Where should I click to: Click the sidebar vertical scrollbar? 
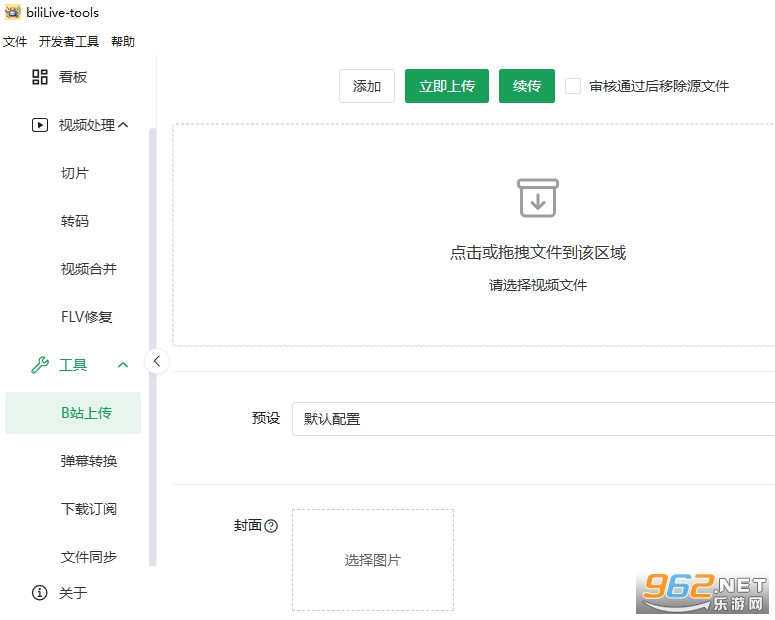click(152, 346)
